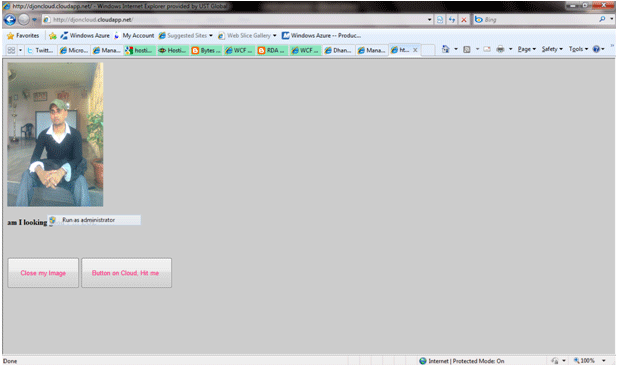This screenshot has width=619, height=365.
Task: Expand the address bar URL history dropdown
Action: click(x=430, y=19)
